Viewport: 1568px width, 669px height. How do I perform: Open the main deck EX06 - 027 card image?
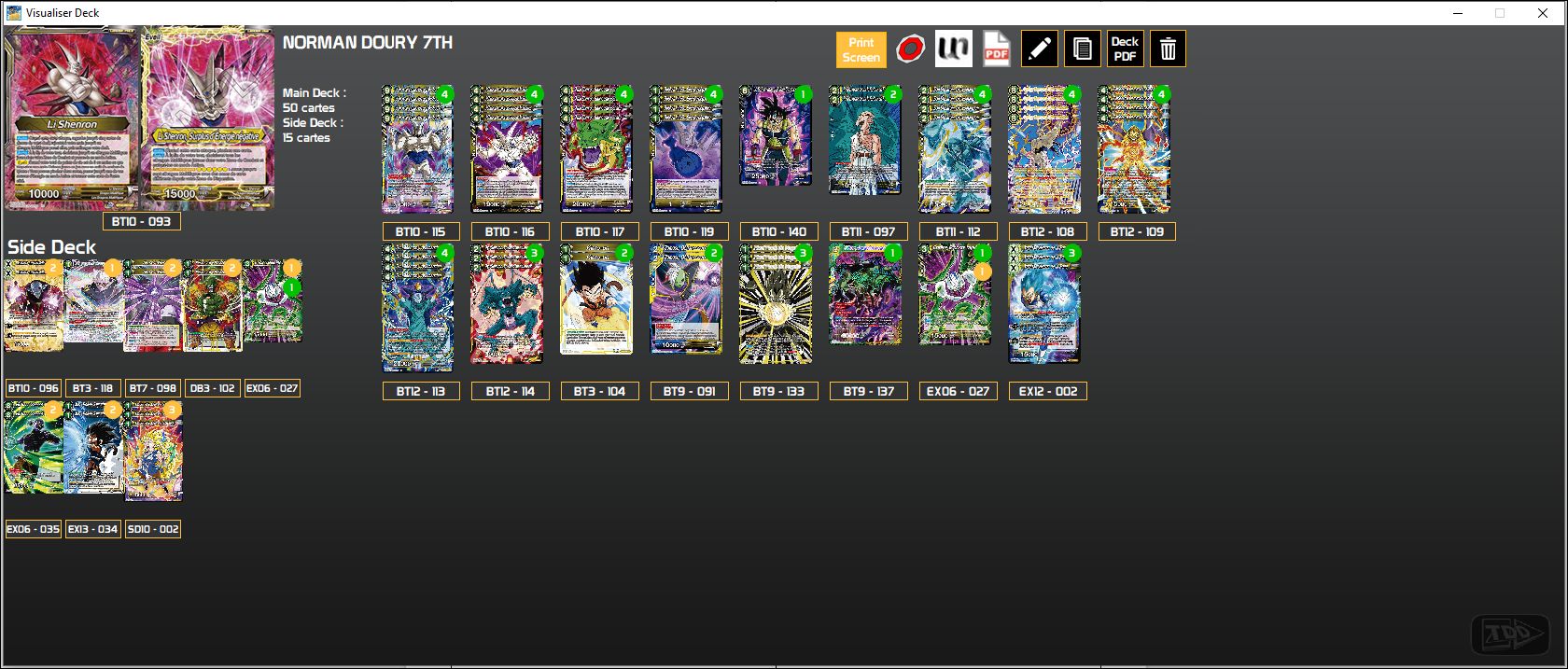955,294
